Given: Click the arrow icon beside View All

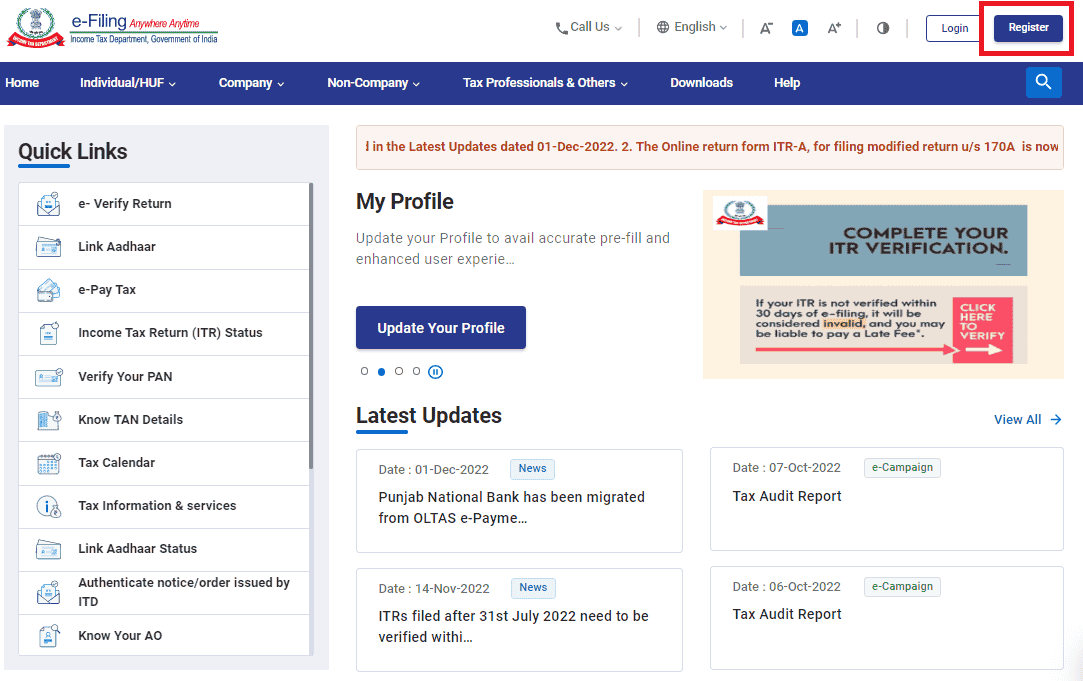Looking at the screenshot, I should [1055, 419].
